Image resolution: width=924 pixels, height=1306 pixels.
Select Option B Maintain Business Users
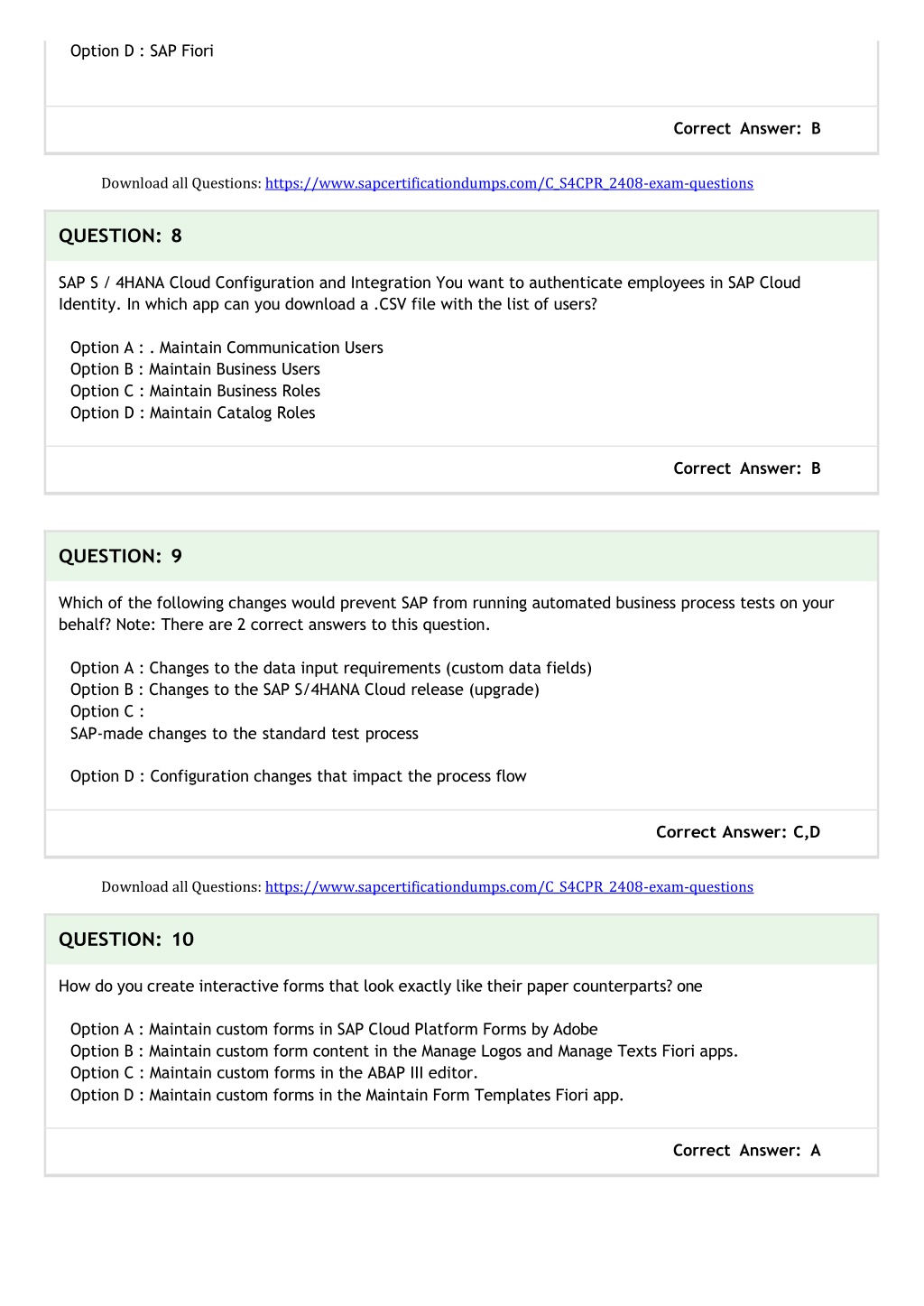195,369
